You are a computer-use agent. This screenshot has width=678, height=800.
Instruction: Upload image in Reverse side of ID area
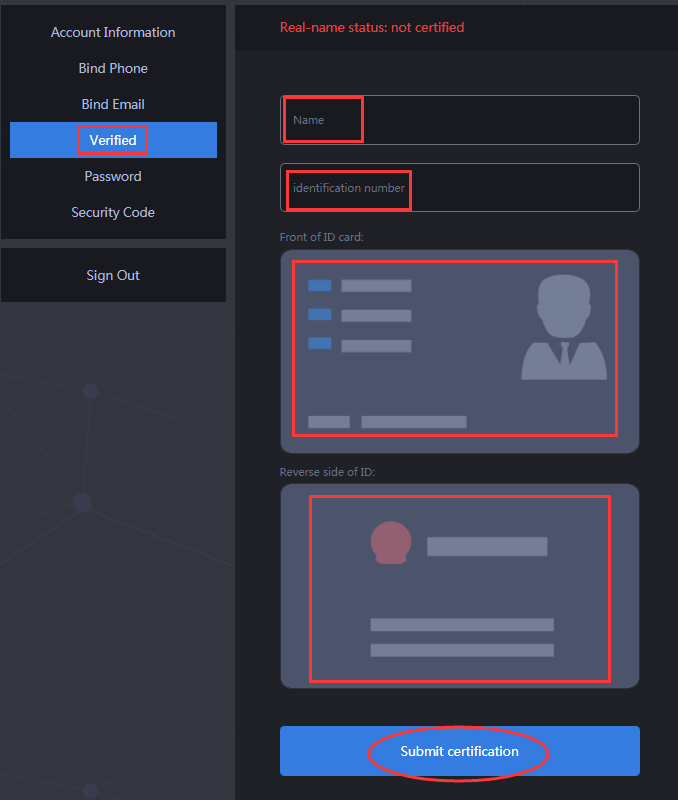point(459,586)
